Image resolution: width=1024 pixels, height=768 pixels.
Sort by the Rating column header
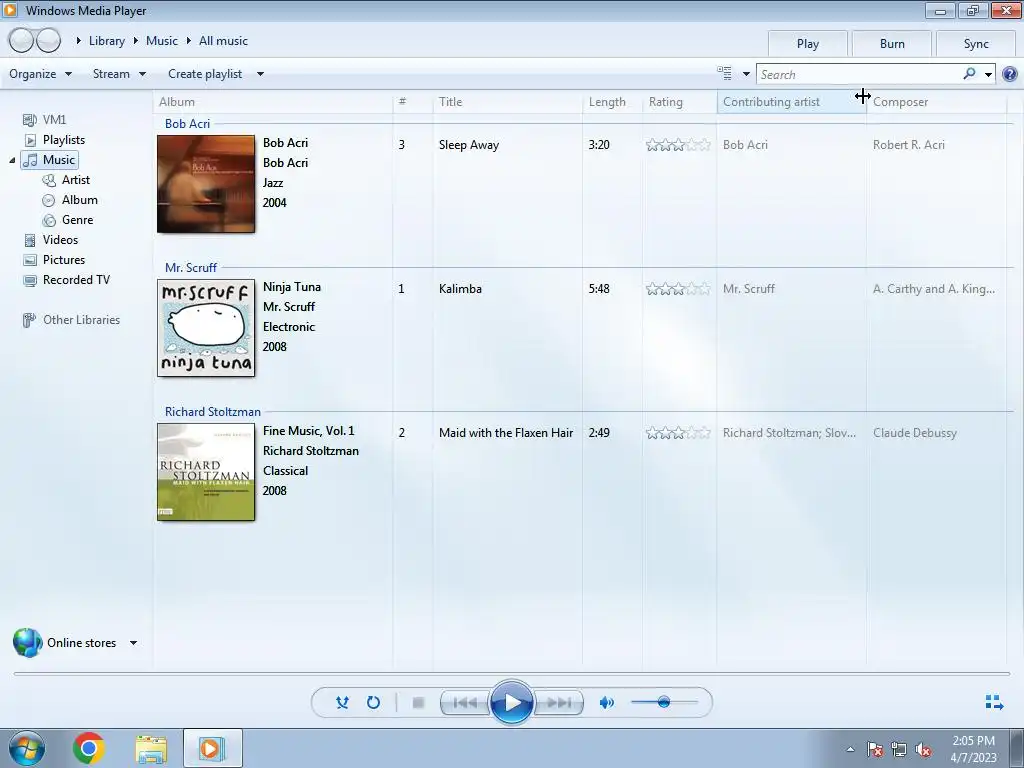point(680,102)
